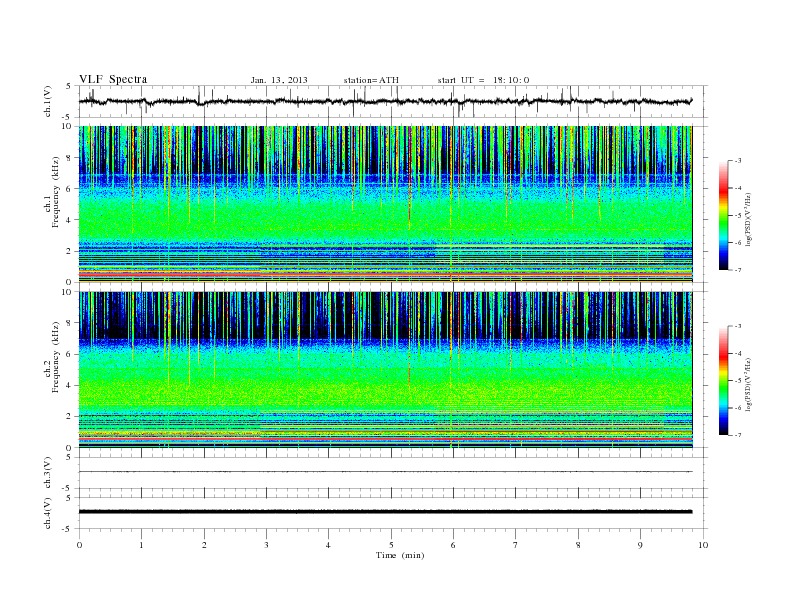This screenshot has height=612, width=792.
Task: Click the "ch.3(V)" axis label
Action: (x=48, y=473)
